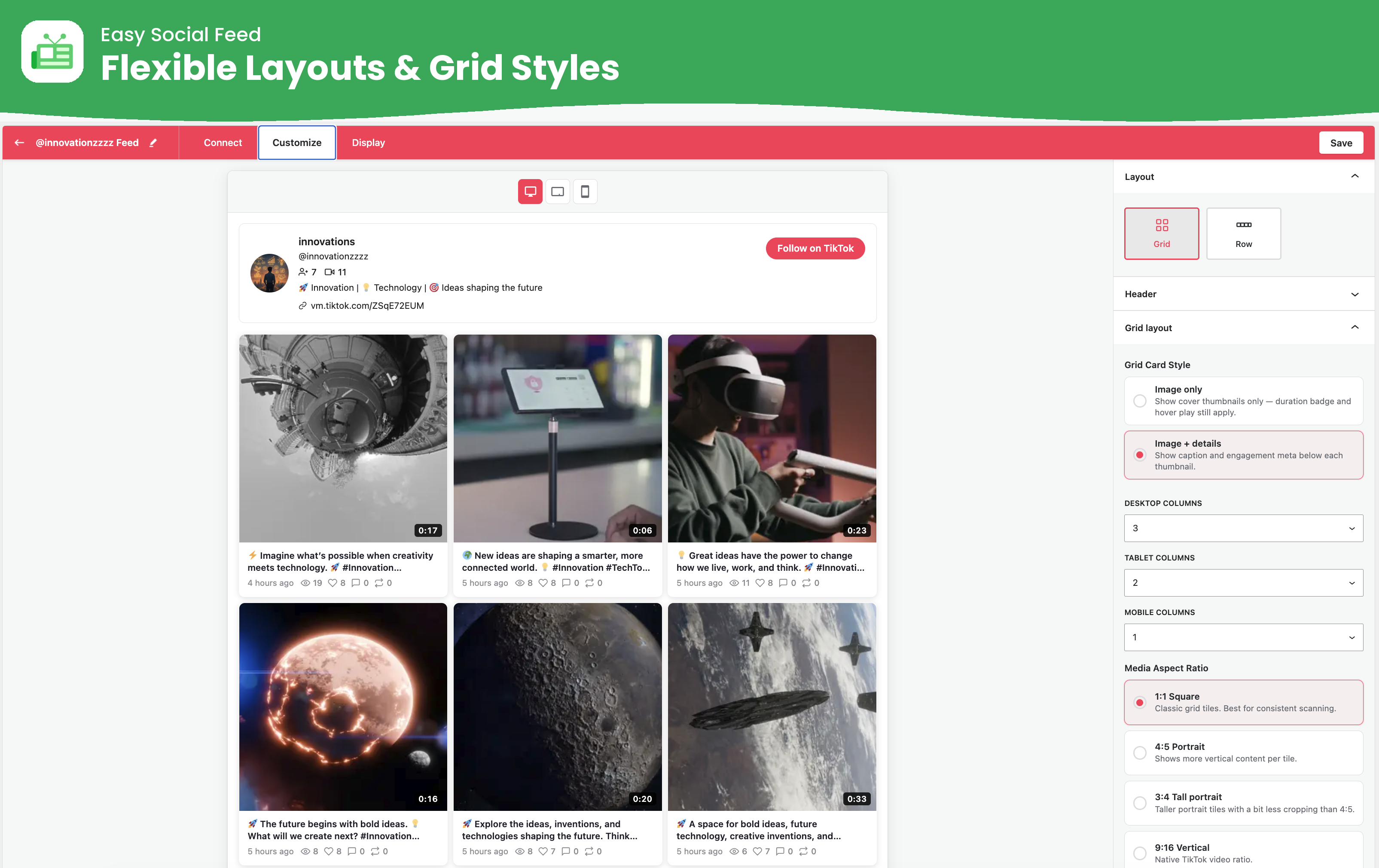Click share icon on A space for bold ideas post

[803, 851]
